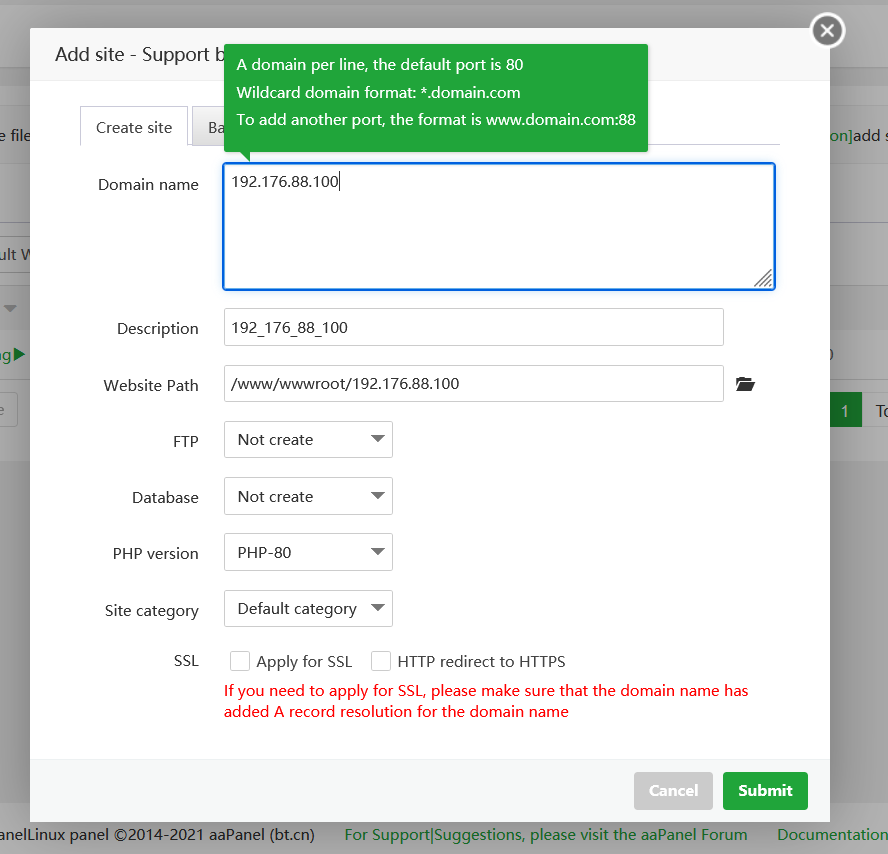Image resolution: width=888 pixels, height=854 pixels.
Task: Open the Site category dropdown
Action: point(308,609)
